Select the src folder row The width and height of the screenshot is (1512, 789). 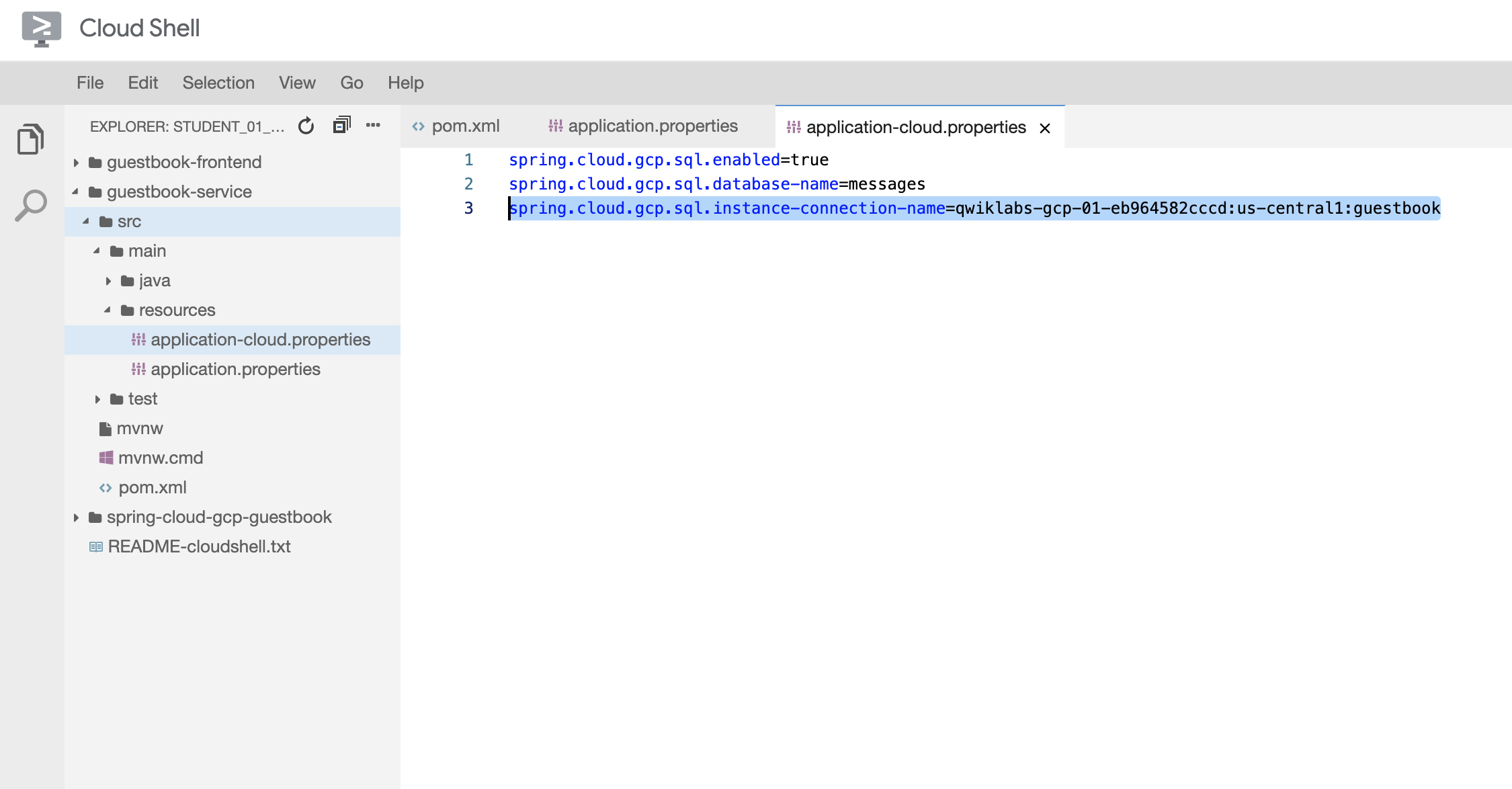pos(233,222)
